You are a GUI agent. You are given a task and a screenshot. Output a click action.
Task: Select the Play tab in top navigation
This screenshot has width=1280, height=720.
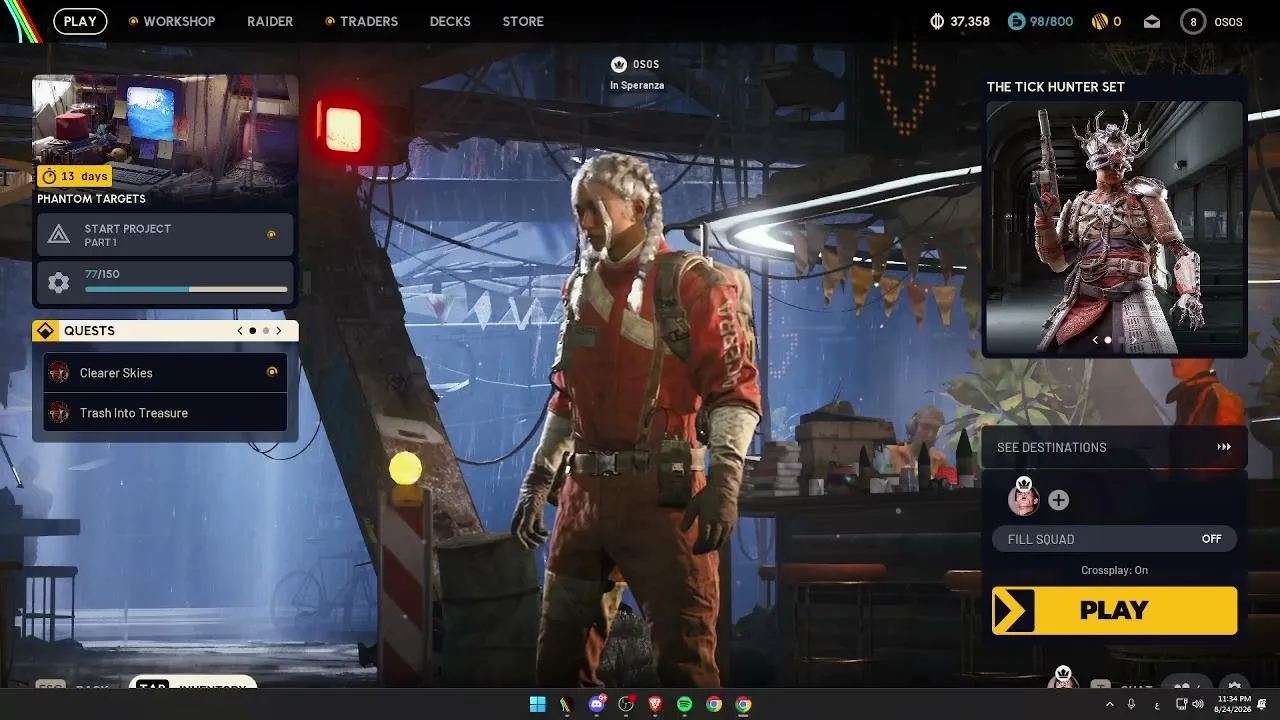pos(80,21)
